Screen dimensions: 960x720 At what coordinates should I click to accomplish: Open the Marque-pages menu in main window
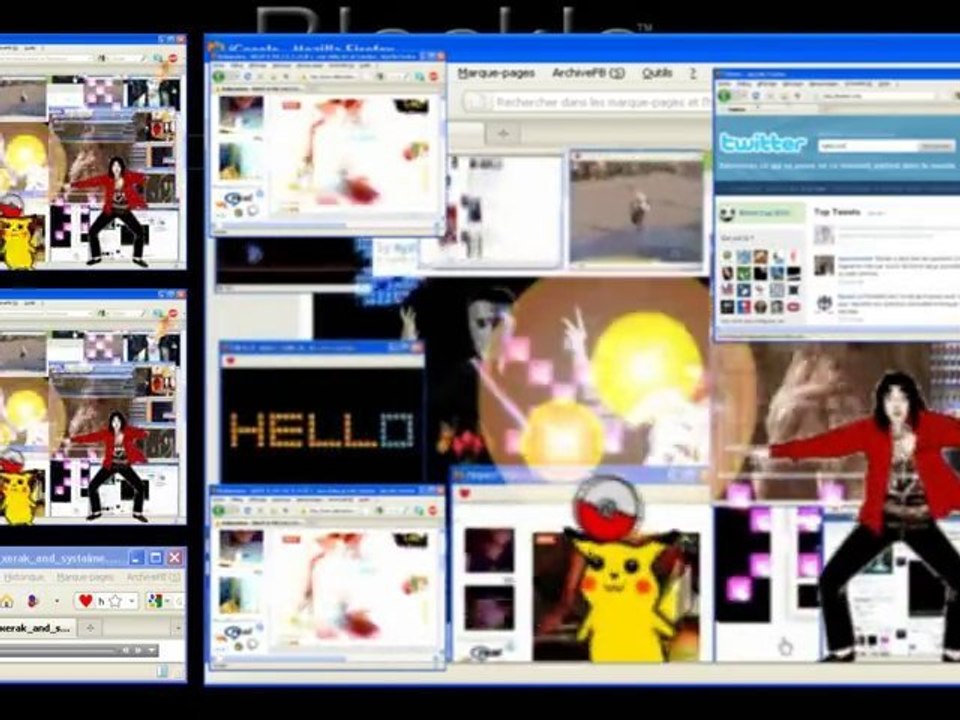point(497,73)
